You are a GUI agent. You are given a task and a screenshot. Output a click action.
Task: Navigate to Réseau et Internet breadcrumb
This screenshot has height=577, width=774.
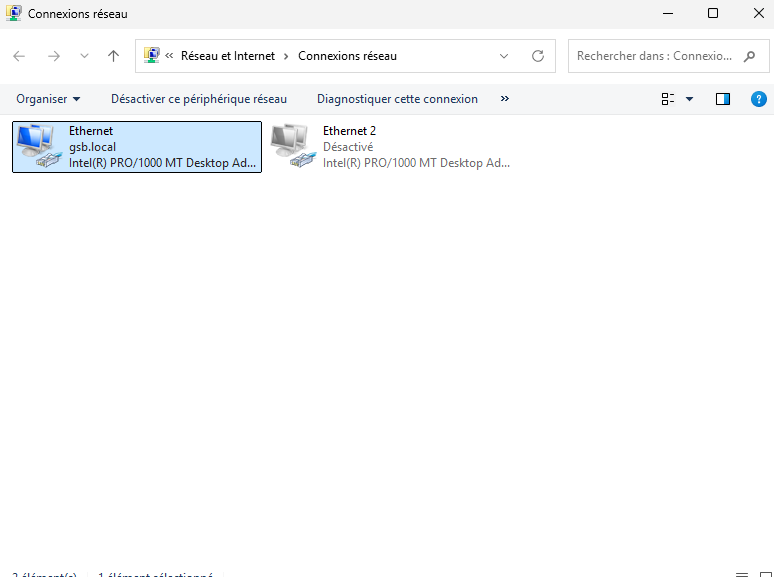(228, 56)
